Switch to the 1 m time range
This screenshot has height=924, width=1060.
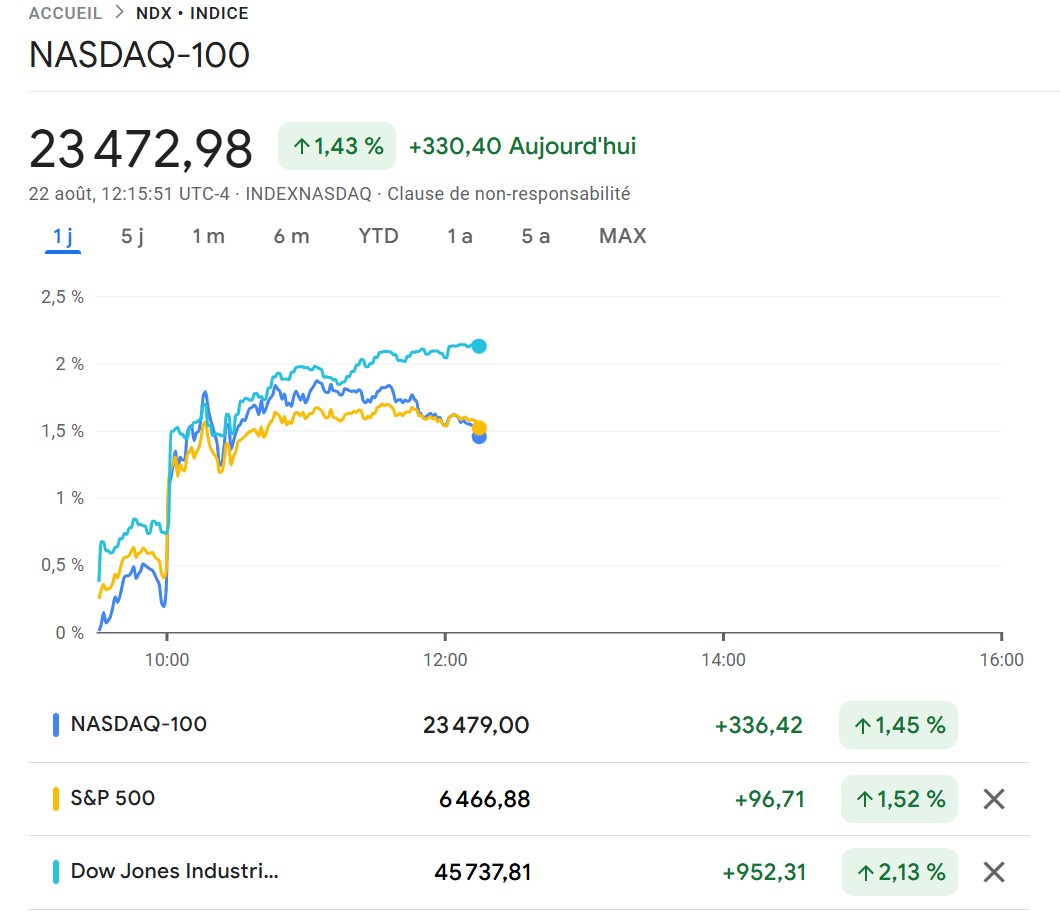point(208,236)
